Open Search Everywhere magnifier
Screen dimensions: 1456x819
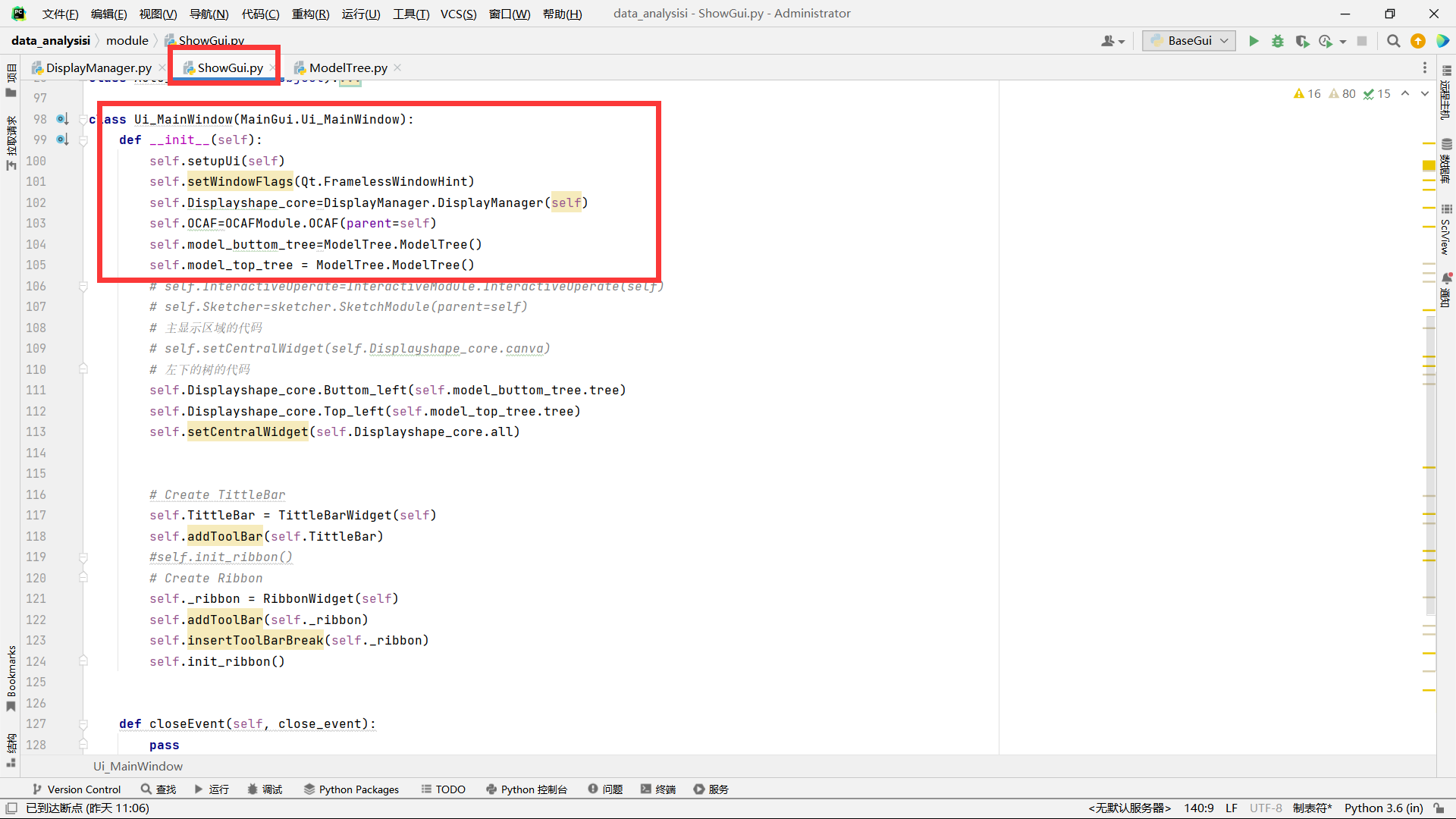pos(1393,41)
